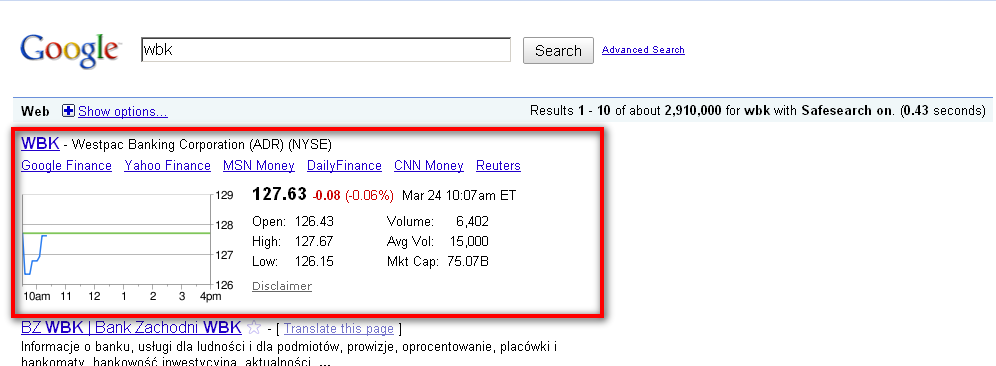Open the Disclaimer link
The height and width of the screenshot is (366, 996).
tap(282, 286)
